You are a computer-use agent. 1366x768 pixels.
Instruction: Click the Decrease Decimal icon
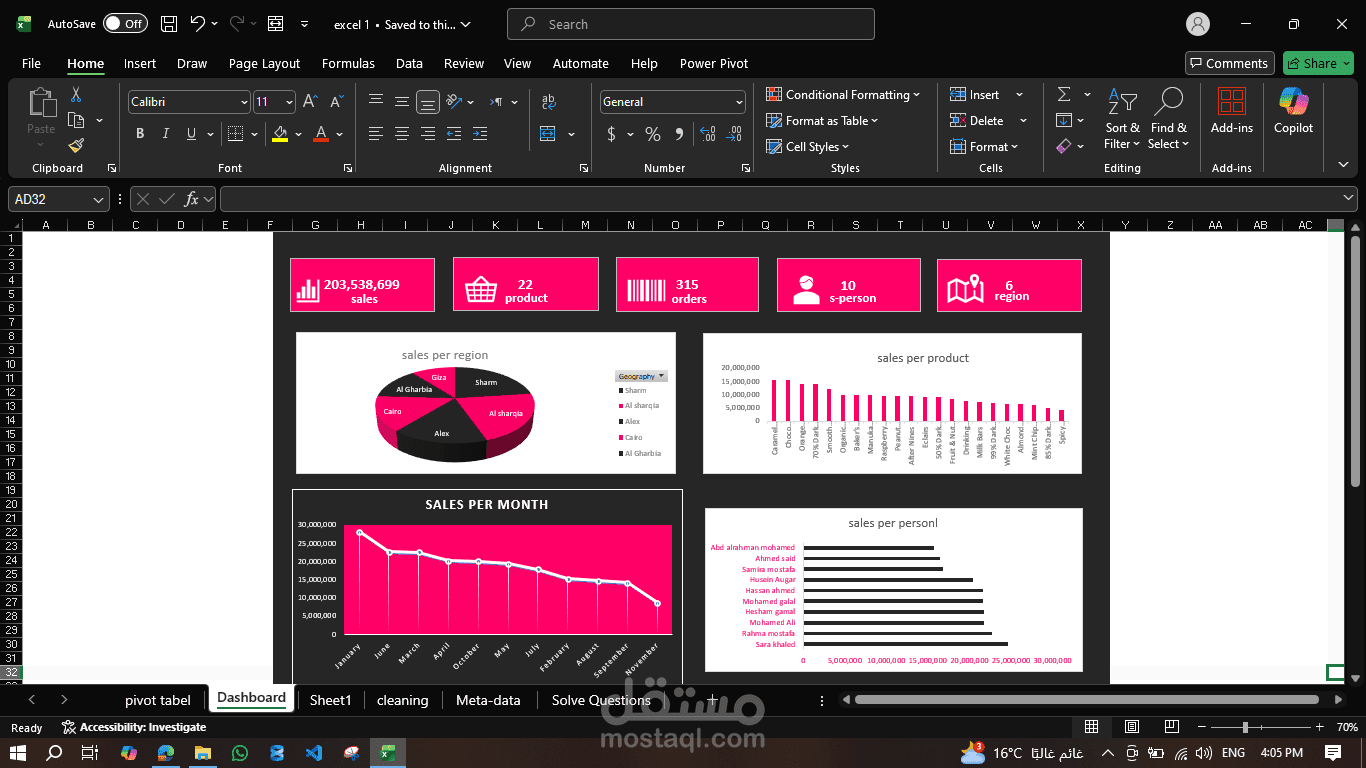pos(734,134)
